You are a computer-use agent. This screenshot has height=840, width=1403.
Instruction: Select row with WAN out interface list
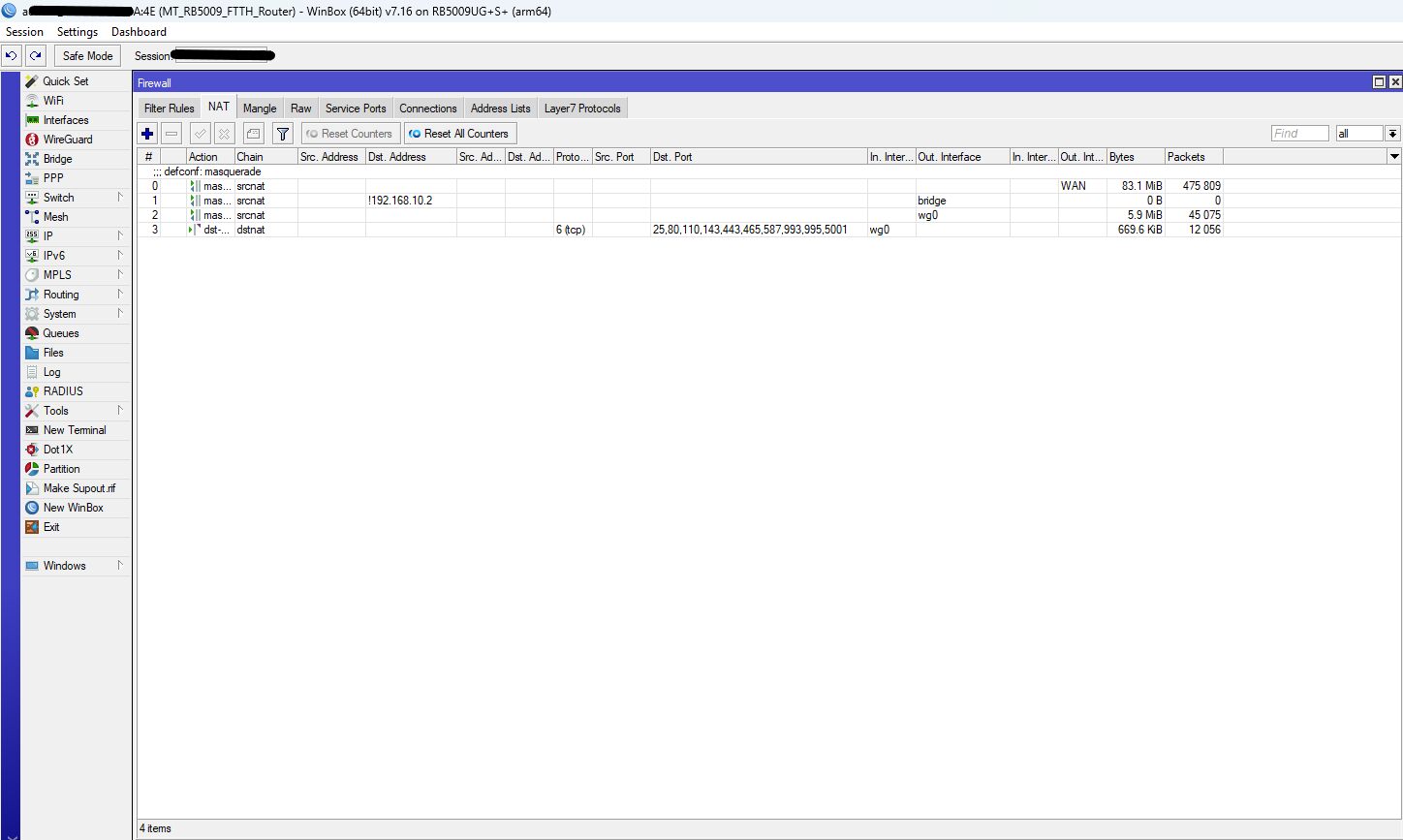point(681,186)
